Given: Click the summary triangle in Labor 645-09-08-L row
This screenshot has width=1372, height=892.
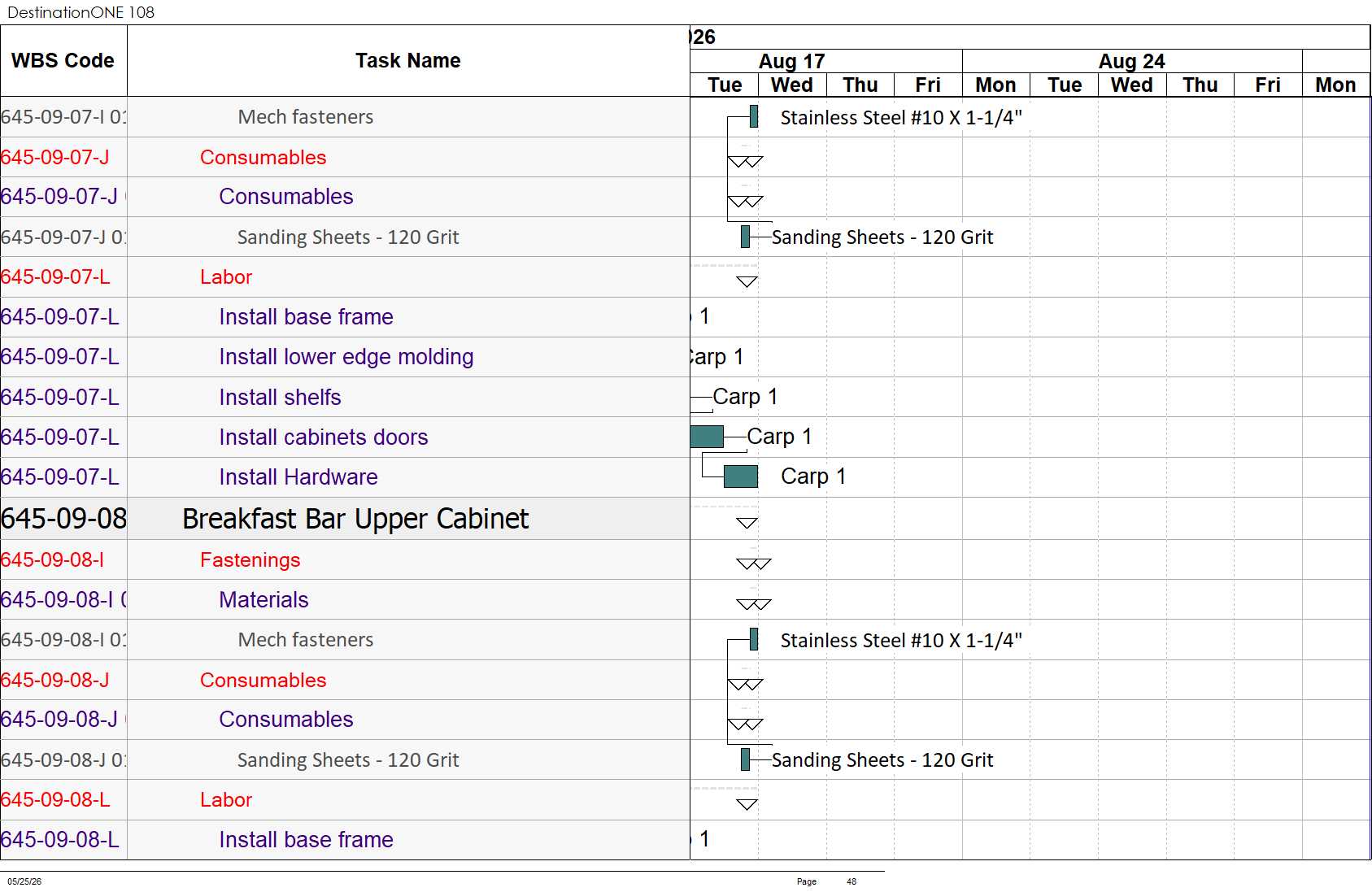Looking at the screenshot, I should (x=747, y=805).
